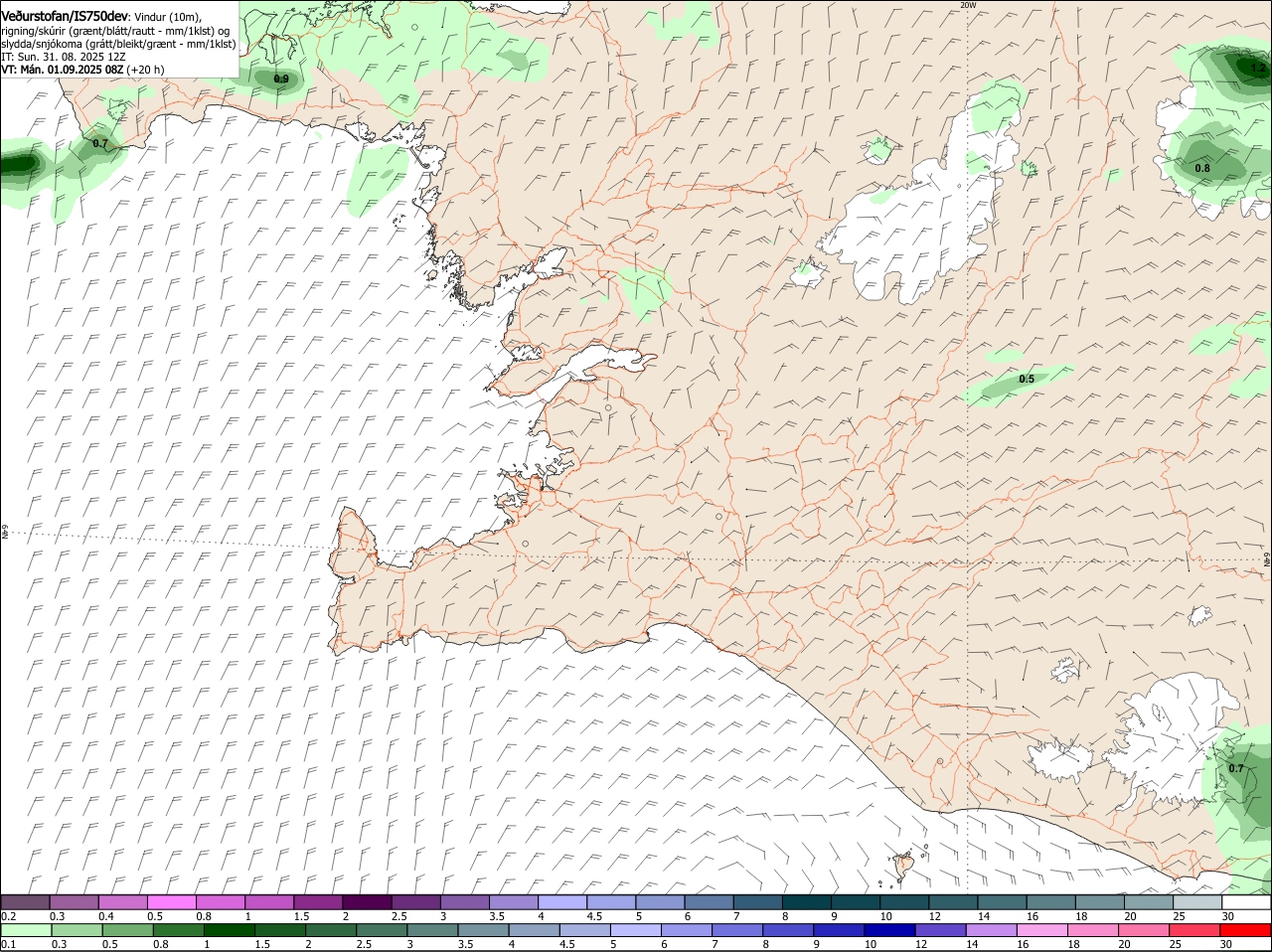
Task: Select dark plum swatch at 0.2 in the top scale
Action: 25,902
